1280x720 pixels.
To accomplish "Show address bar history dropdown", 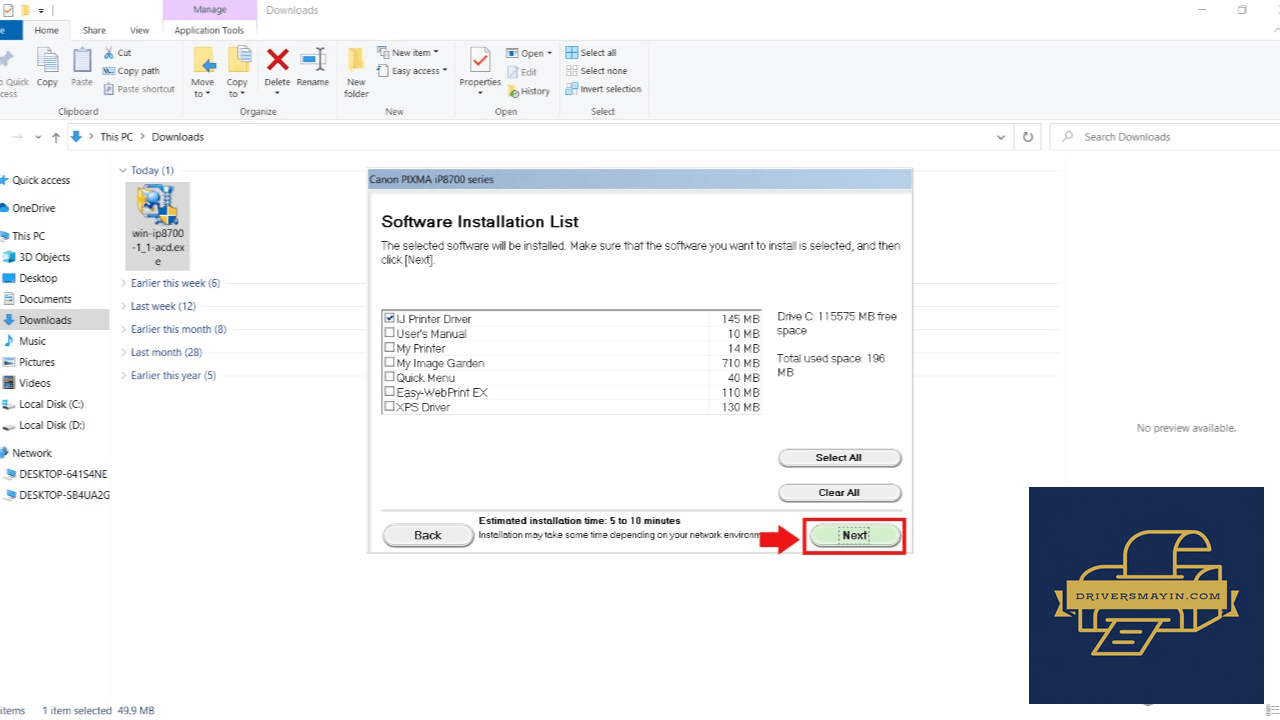I will pos(1001,137).
